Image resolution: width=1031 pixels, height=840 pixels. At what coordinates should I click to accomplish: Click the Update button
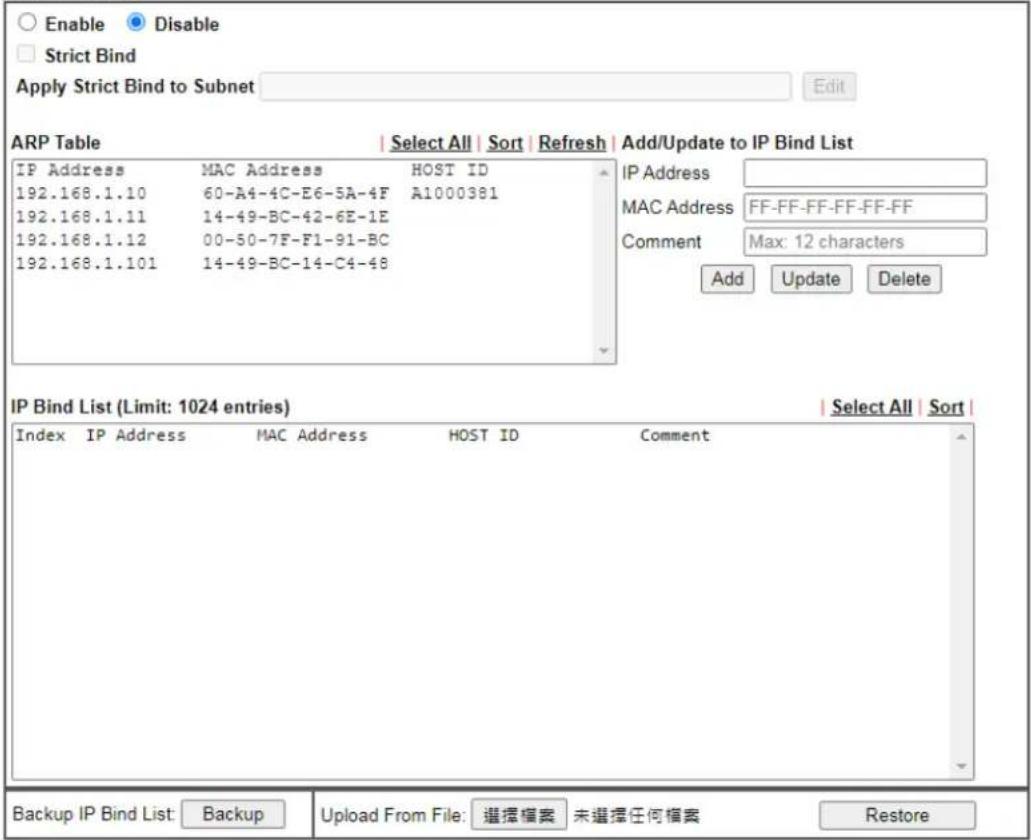pyautogui.click(x=811, y=279)
